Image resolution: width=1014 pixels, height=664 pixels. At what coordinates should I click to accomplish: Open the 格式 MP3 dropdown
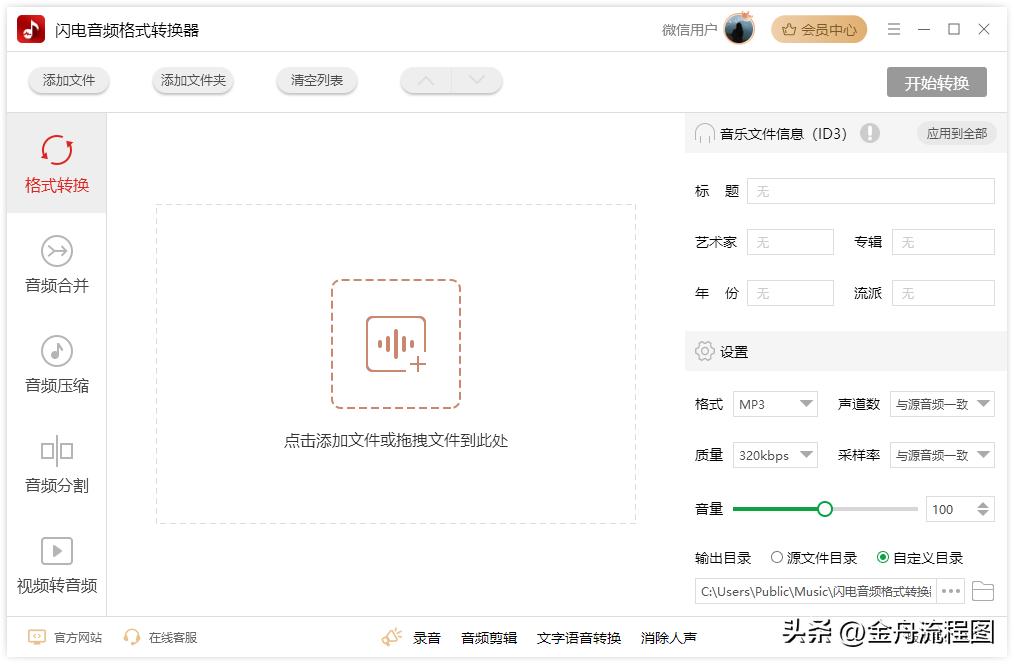click(775, 404)
